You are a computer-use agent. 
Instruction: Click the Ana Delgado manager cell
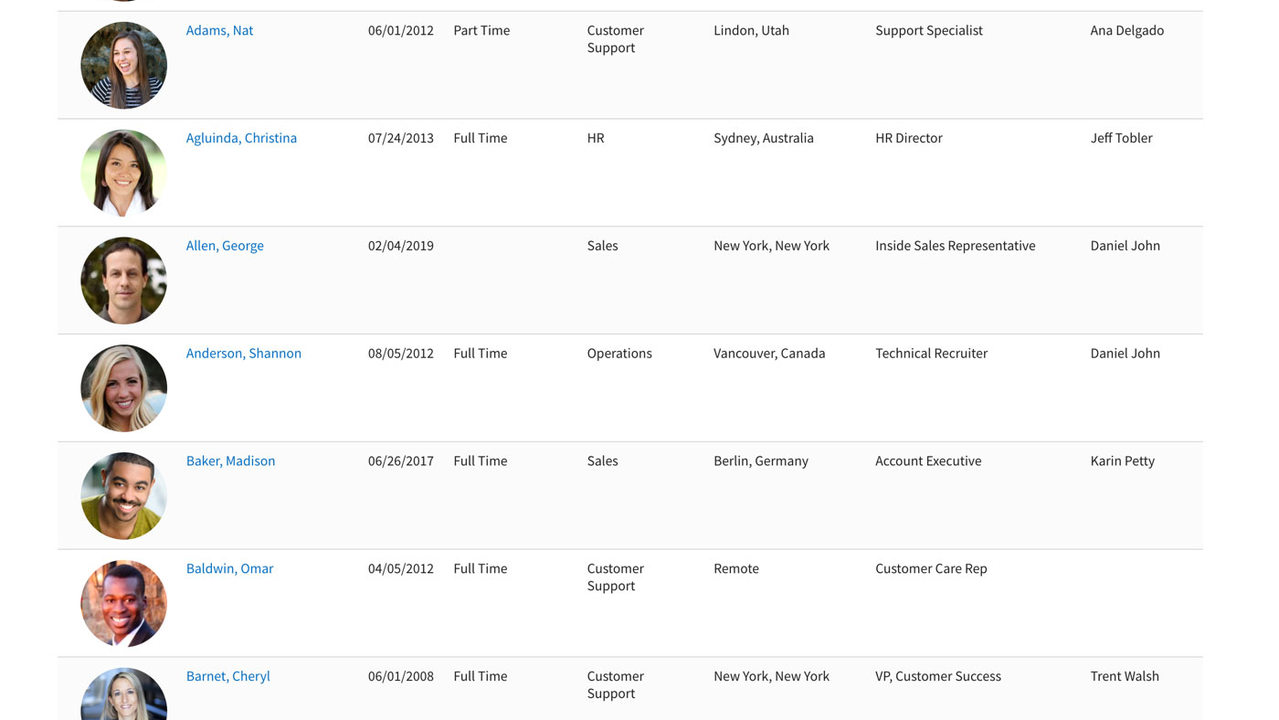(1126, 30)
